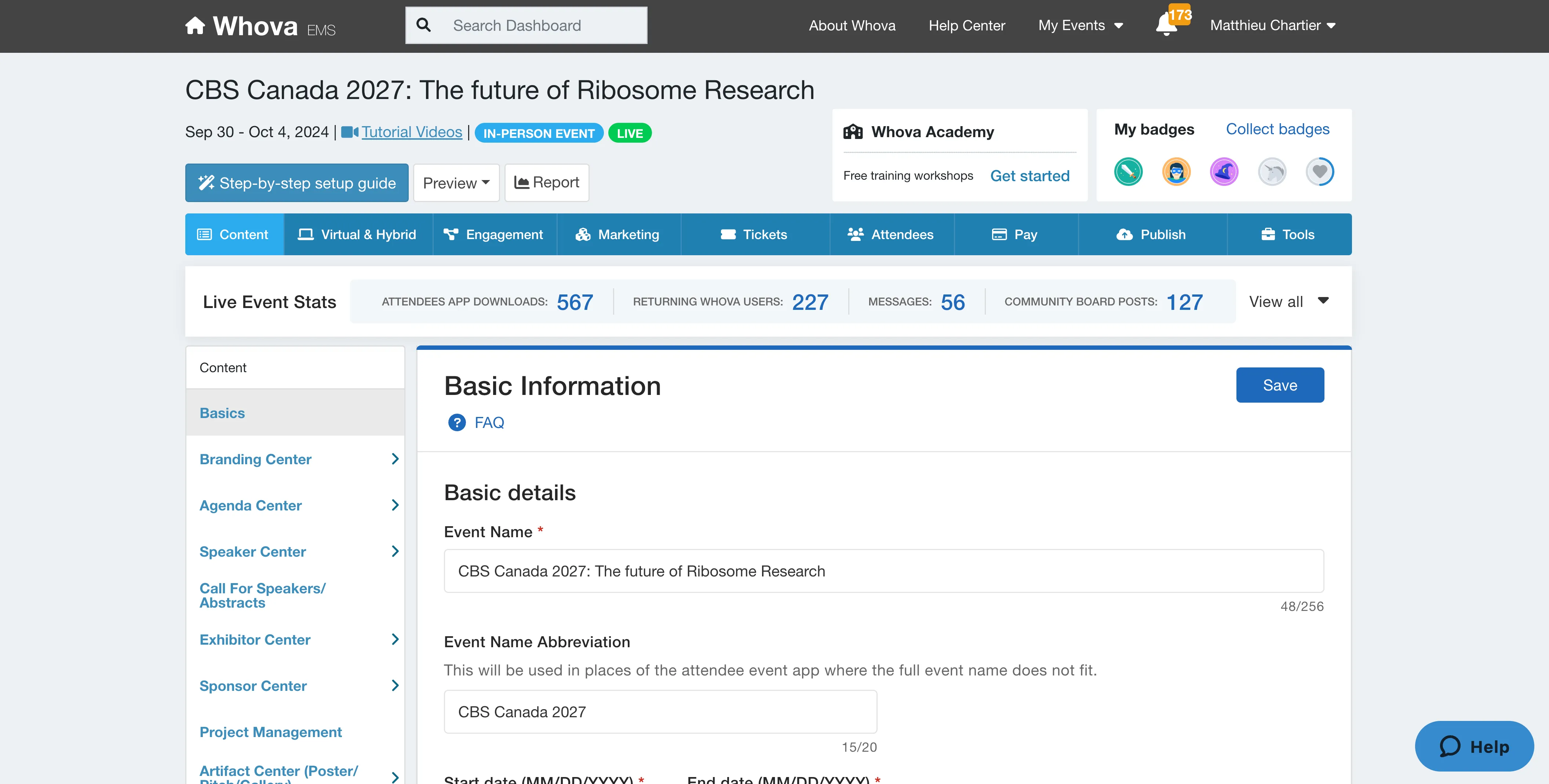Viewport: 1549px width, 784px height.
Task: Click the messages count 56
Action: click(953, 302)
